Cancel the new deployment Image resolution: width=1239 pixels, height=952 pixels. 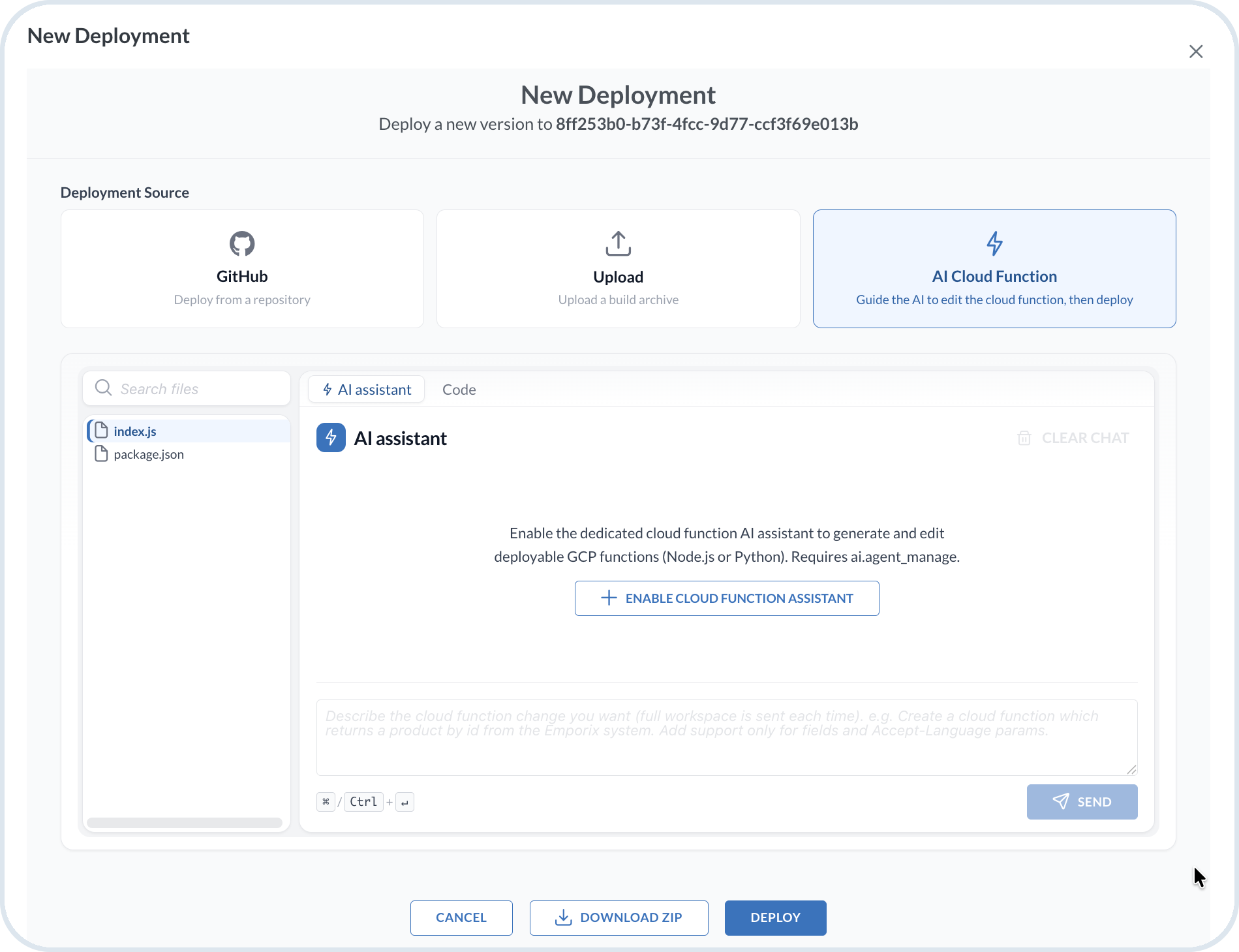coord(461,917)
